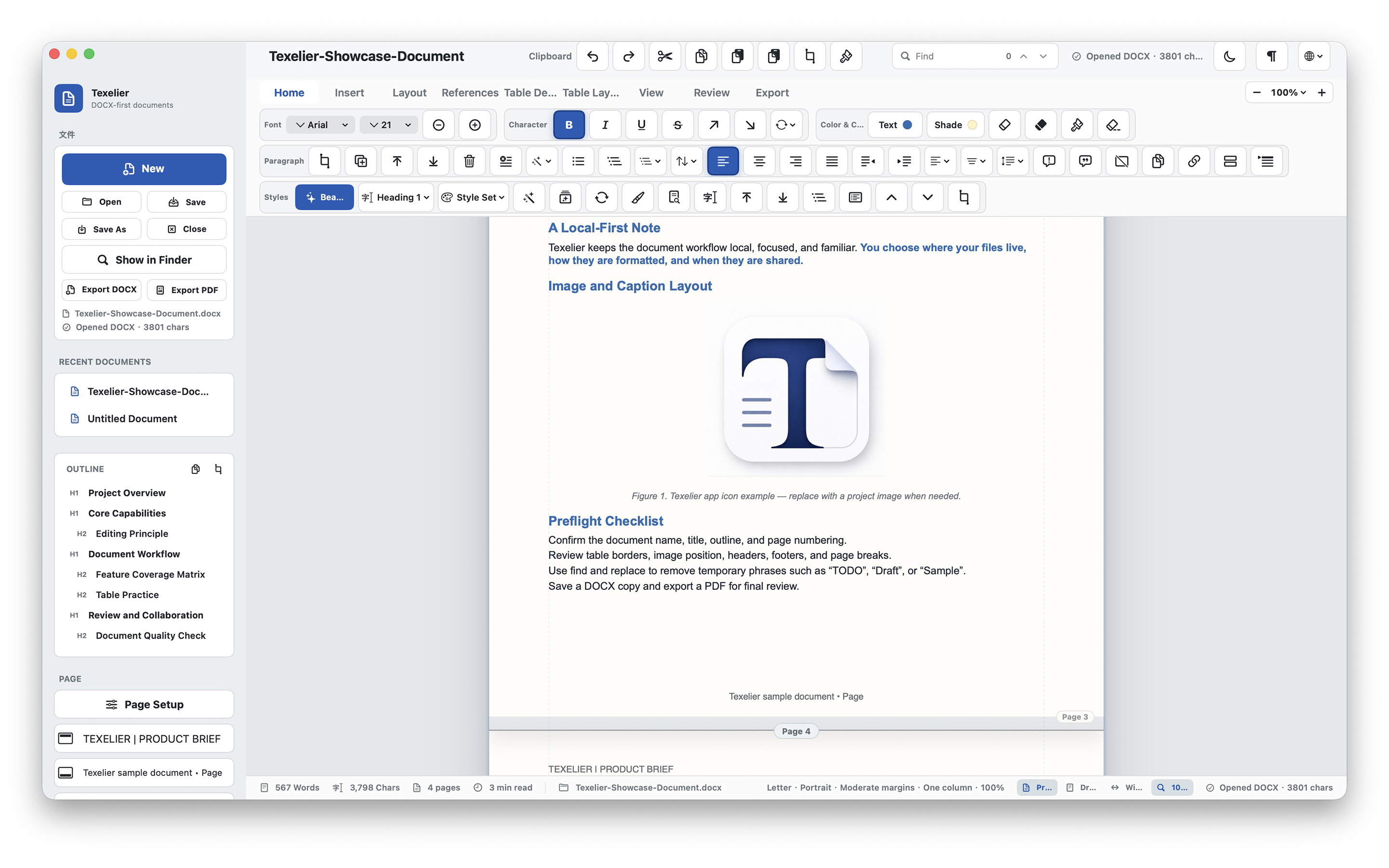Open the line spacing dropdown

click(1012, 162)
